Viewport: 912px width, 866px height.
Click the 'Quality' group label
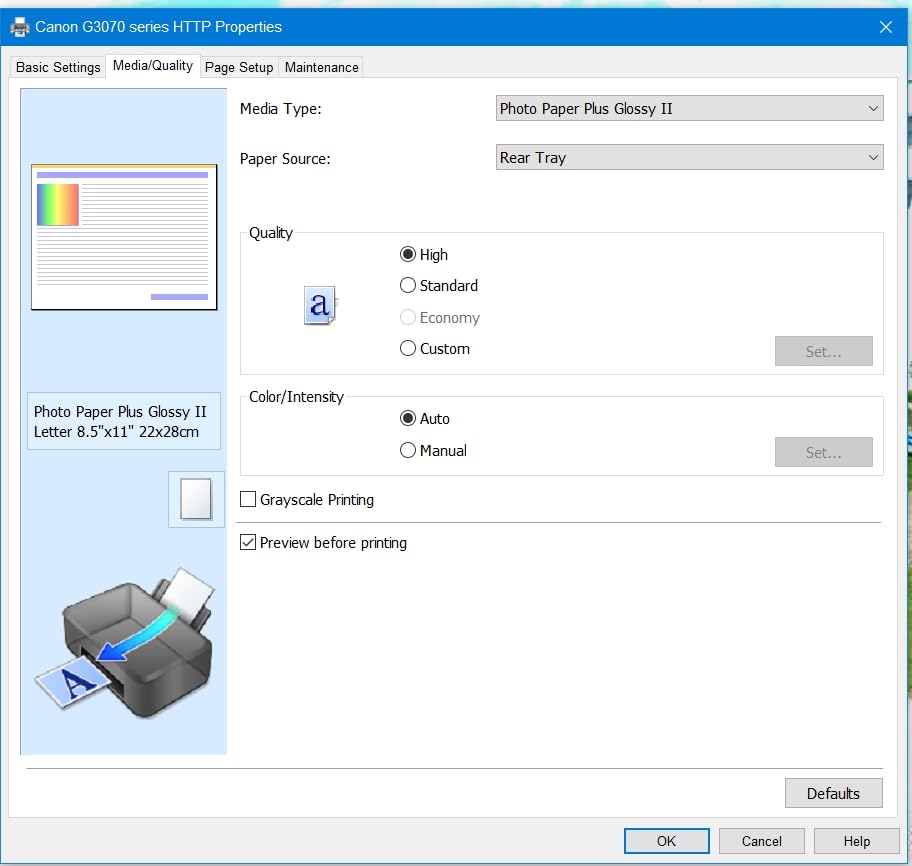271,233
